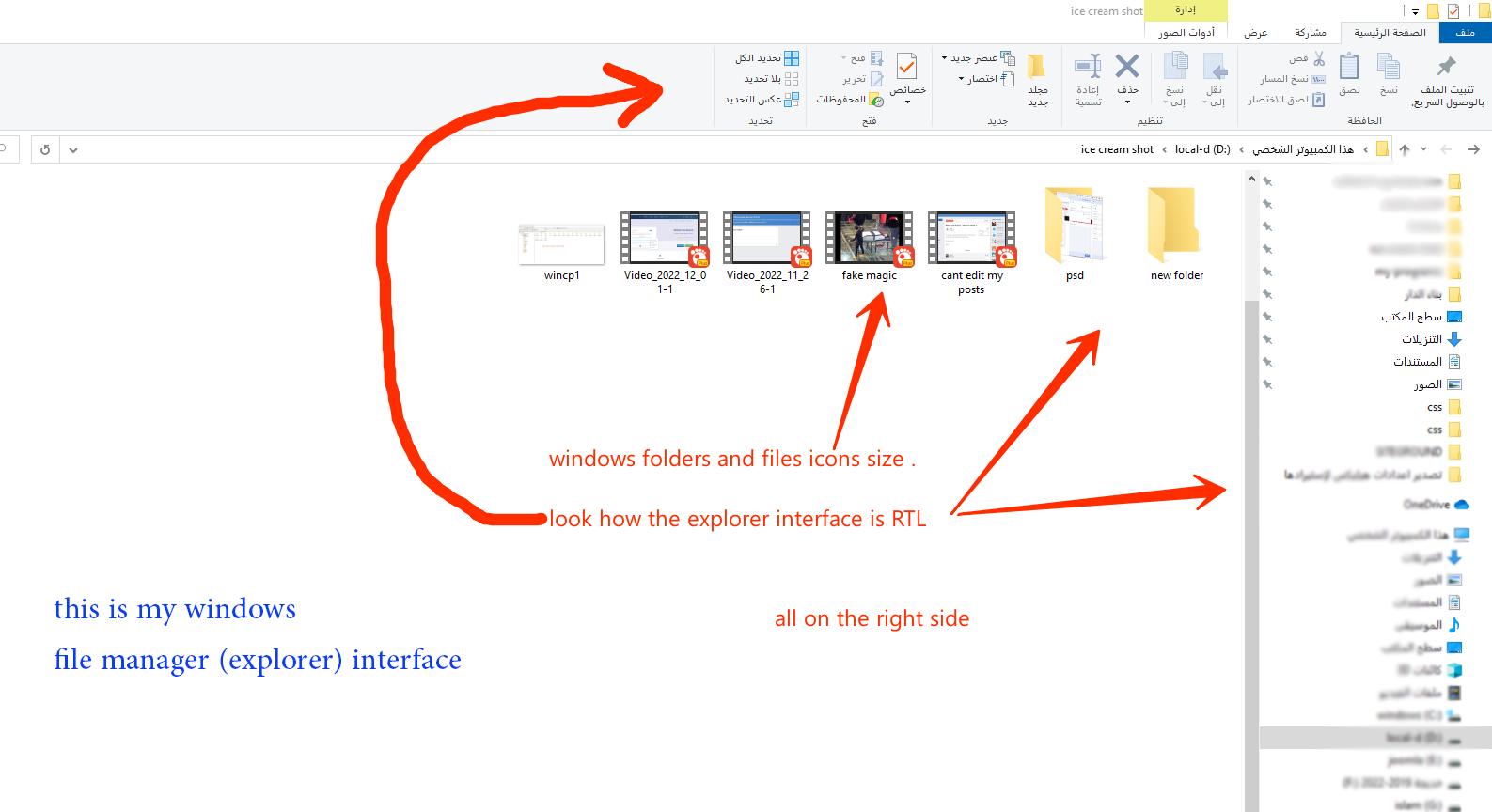Click the History (المحفوظات) icon
The image size is (1492, 812).
pos(875,100)
